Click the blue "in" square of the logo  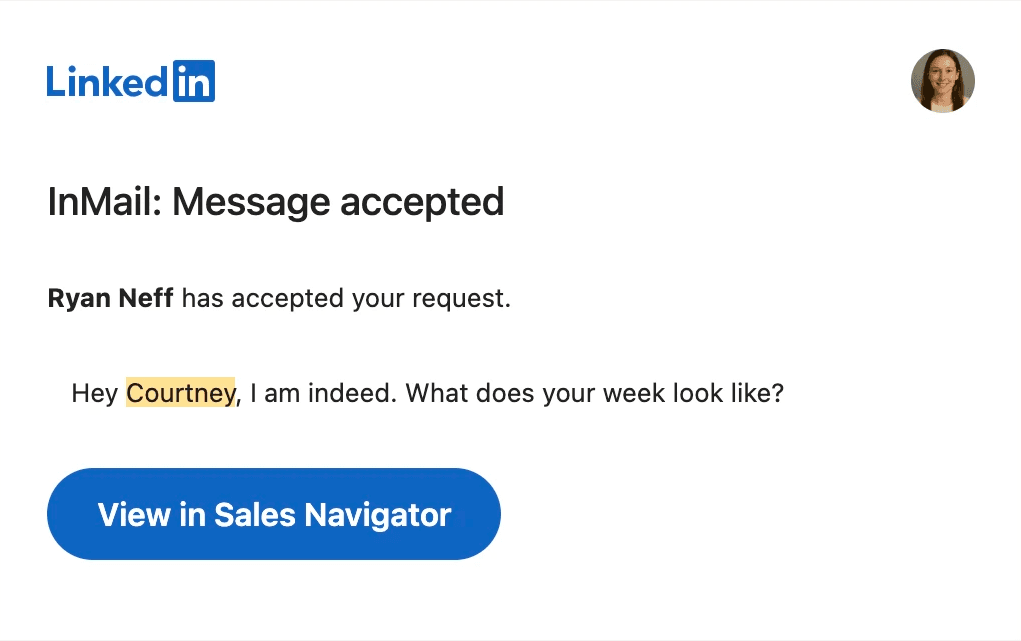pos(194,82)
